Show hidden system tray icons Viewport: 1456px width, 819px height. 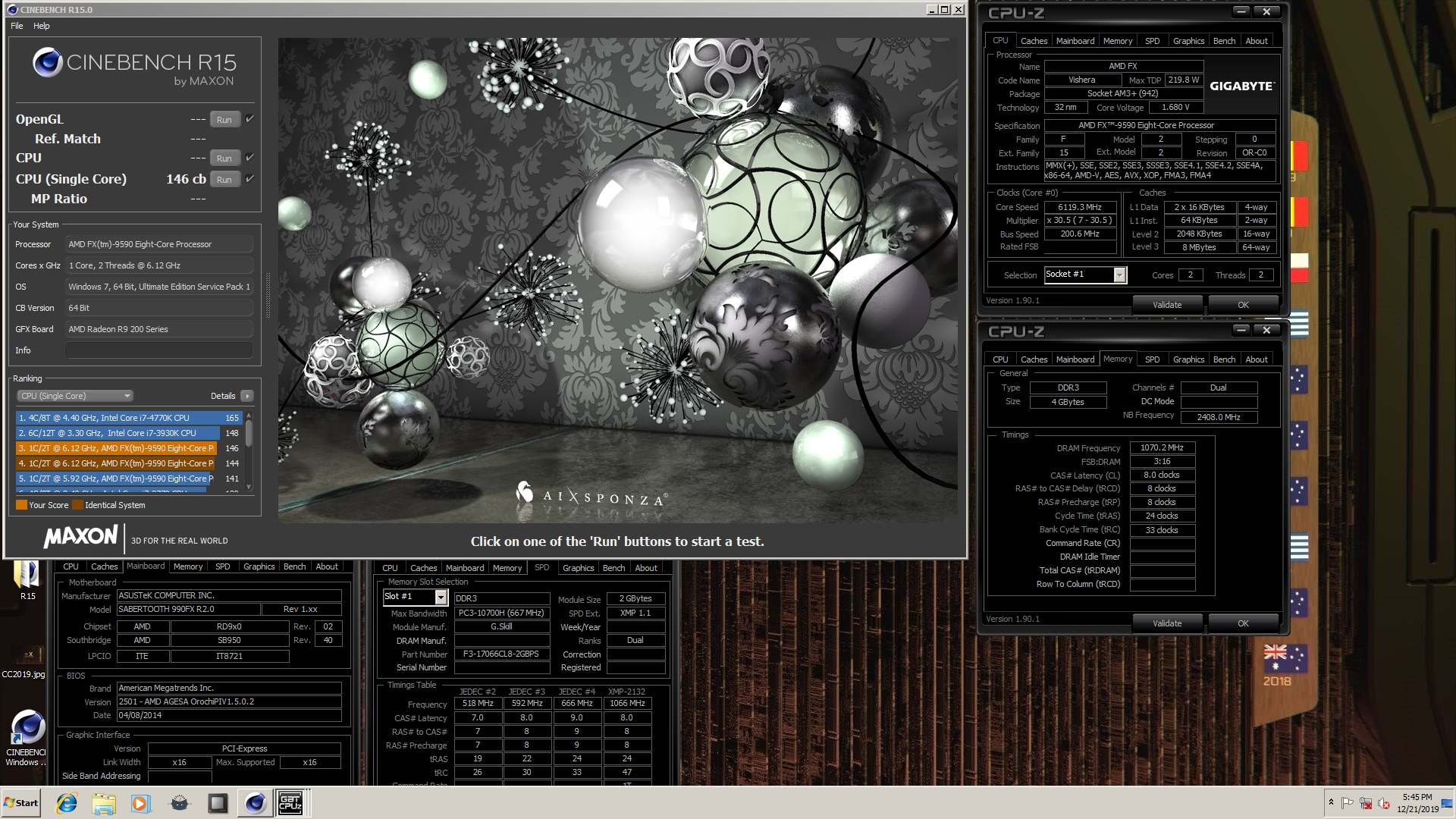pyautogui.click(x=1331, y=802)
